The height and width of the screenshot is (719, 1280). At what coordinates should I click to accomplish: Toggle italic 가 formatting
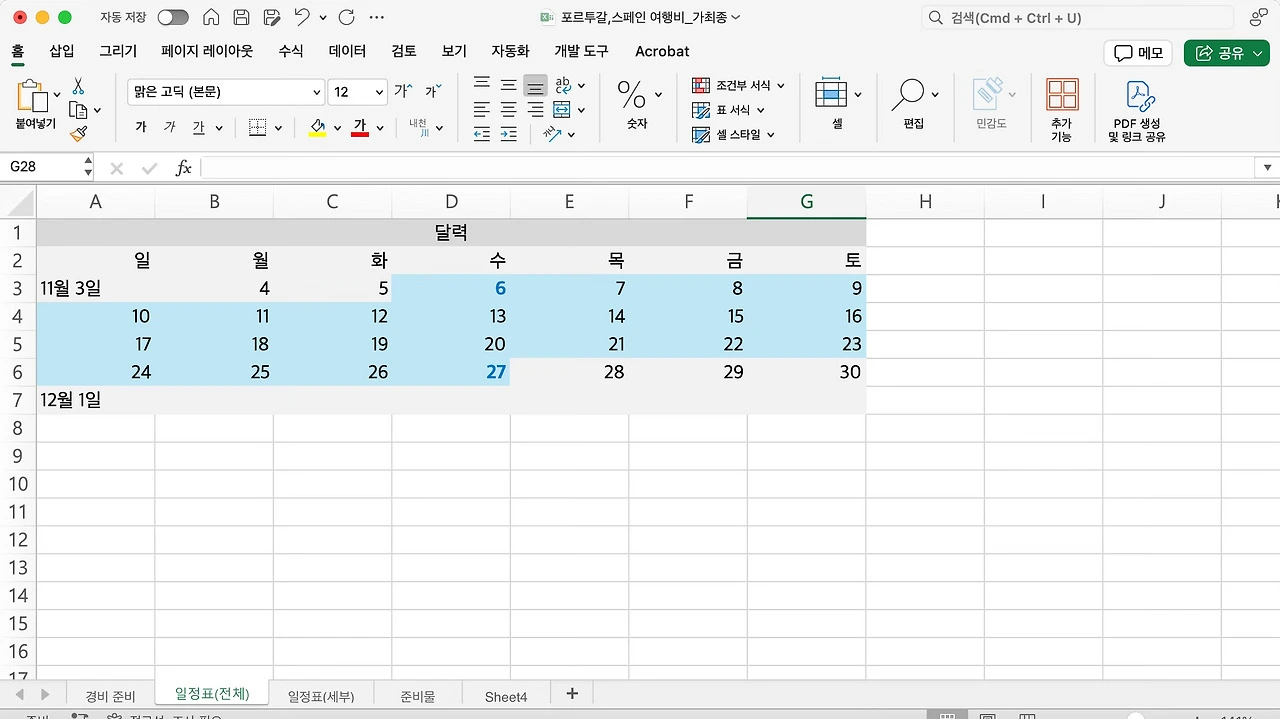[x=170, y=127]
